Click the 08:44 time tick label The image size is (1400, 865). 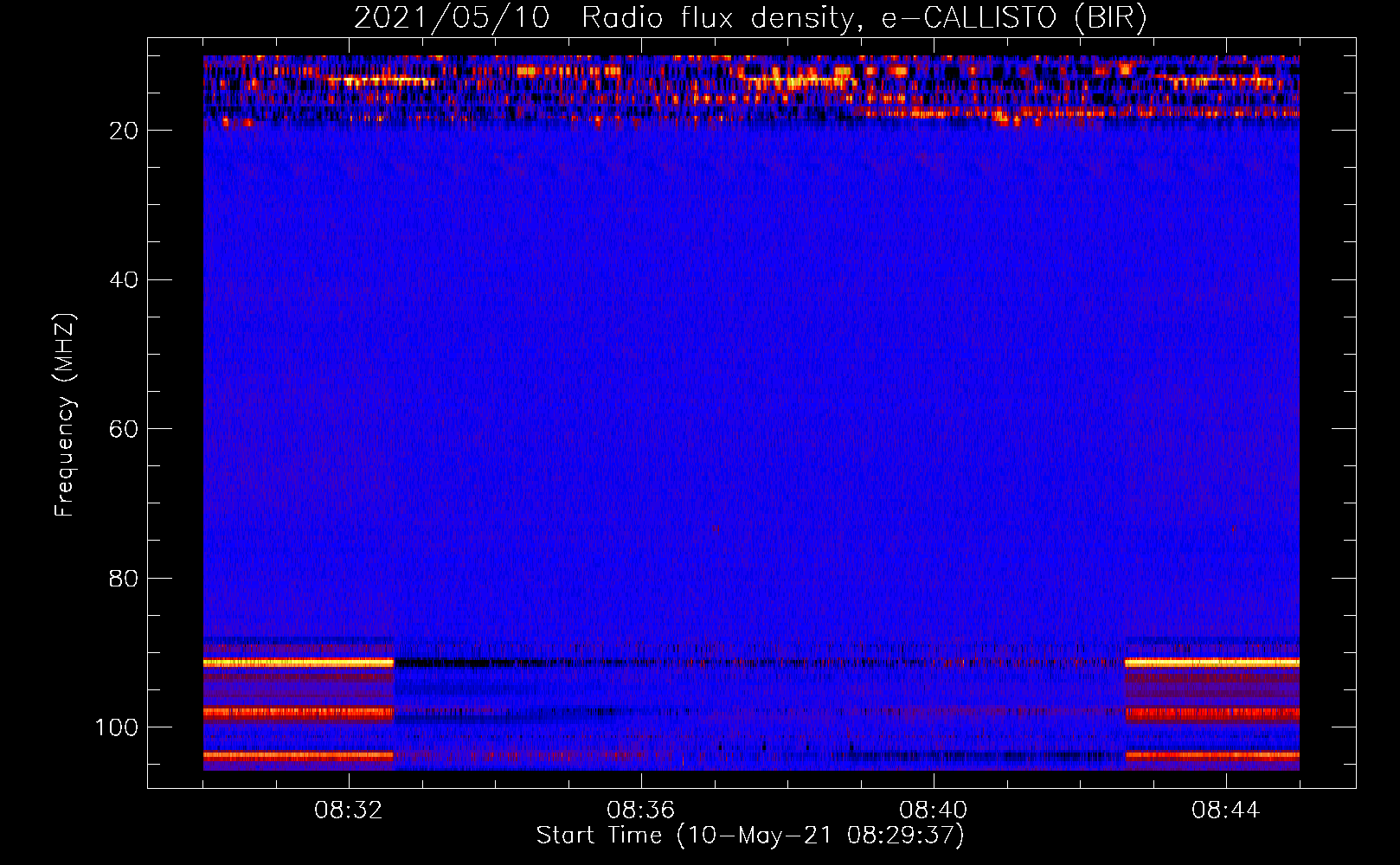click(1225, 811)
